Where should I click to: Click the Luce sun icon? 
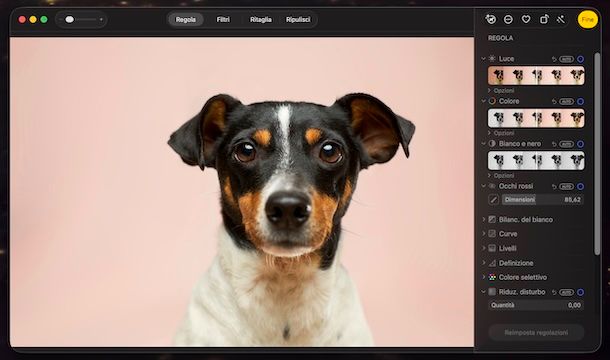pyautogui.click(x=492, y=59)
